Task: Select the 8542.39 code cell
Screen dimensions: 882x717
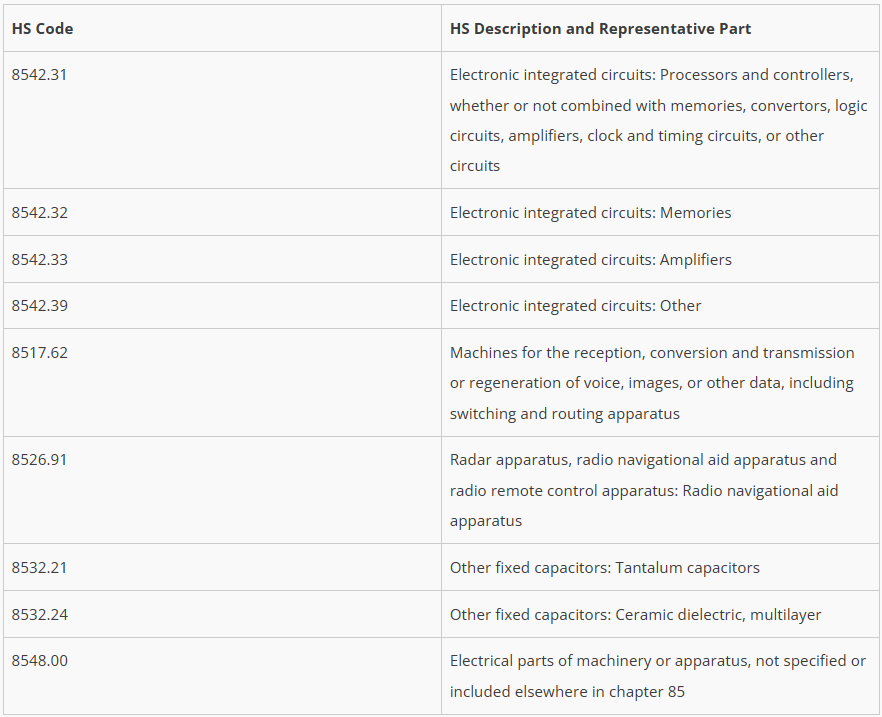Action: [x=40, y=306]
